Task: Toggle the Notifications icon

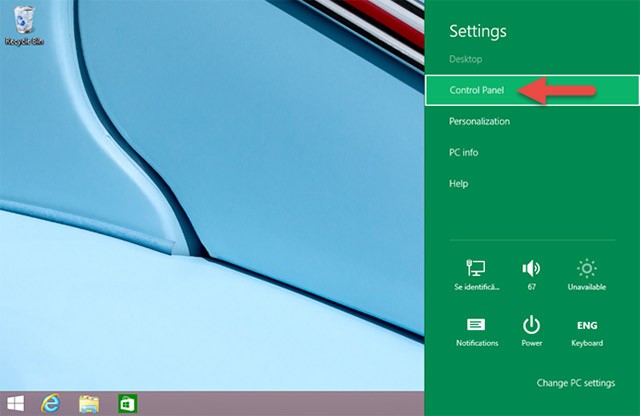Action: pos(476,326)
